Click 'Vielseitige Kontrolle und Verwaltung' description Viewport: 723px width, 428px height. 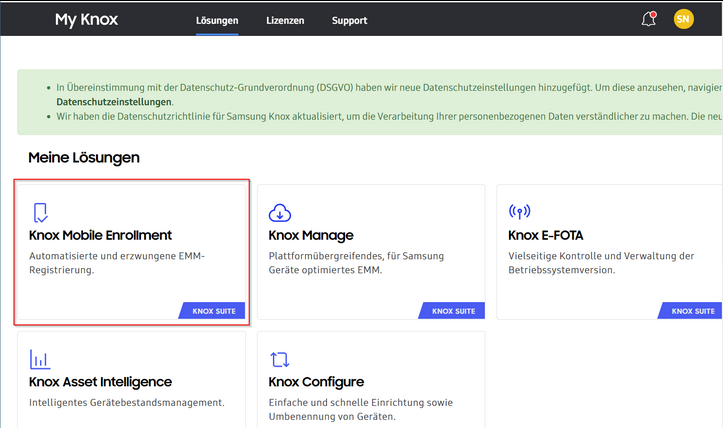[x=601, y=263]
